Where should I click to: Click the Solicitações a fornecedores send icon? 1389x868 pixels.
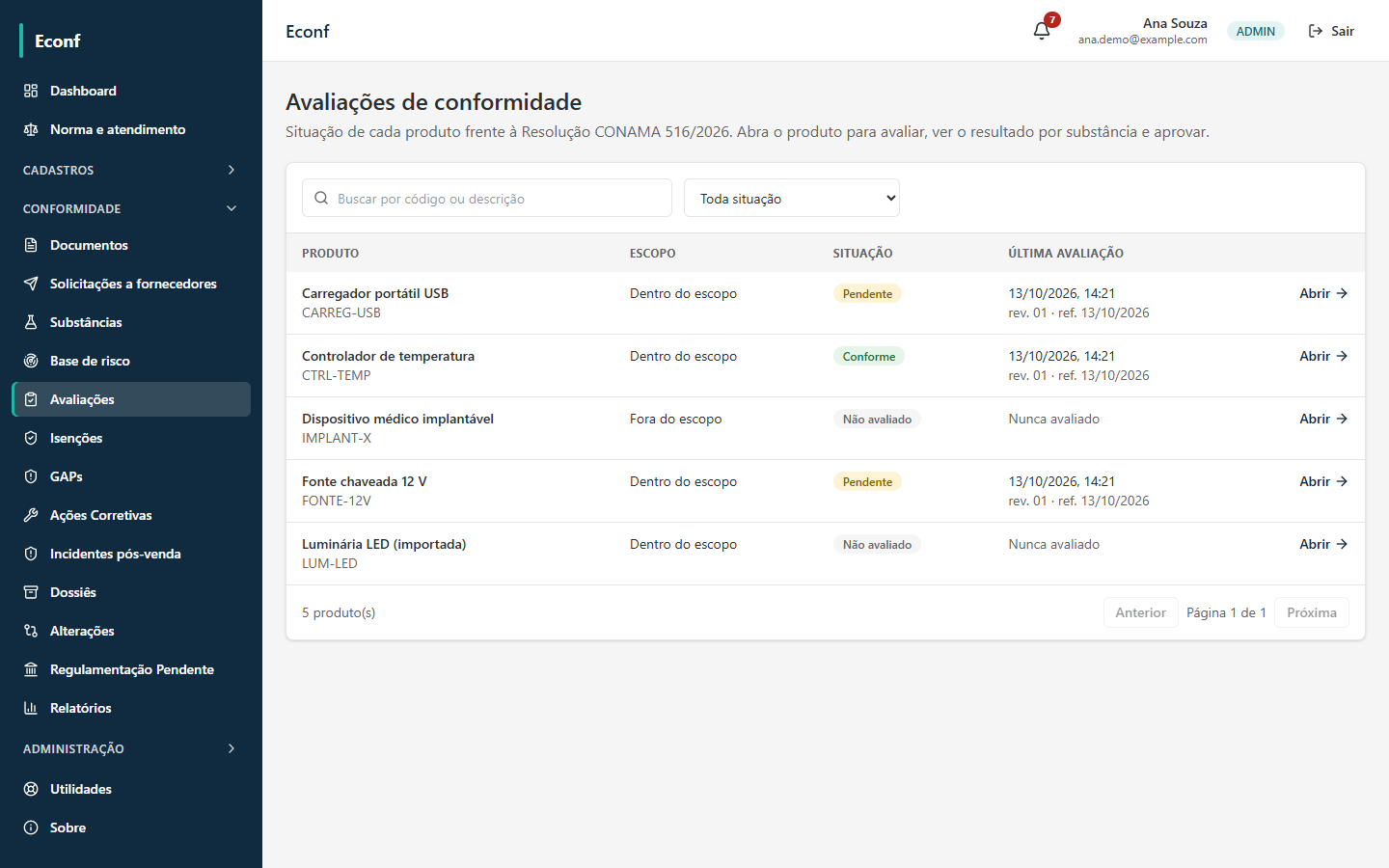pyautogui.click(x=31, y=284)
